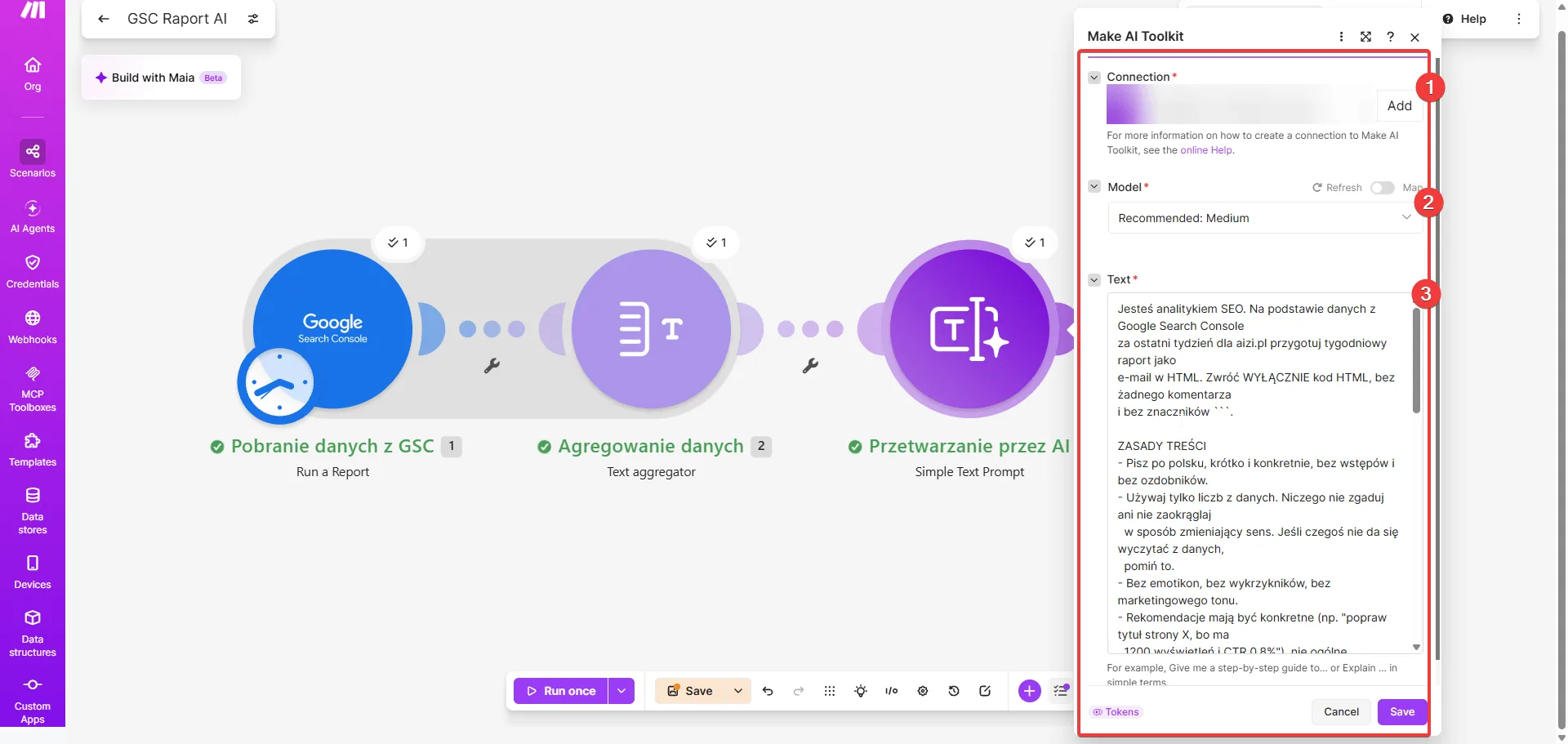Open the Make AI Toolkit three-dot menu
The width and height of the screenshot is (1568, 744).
[x=1341, y=37]
